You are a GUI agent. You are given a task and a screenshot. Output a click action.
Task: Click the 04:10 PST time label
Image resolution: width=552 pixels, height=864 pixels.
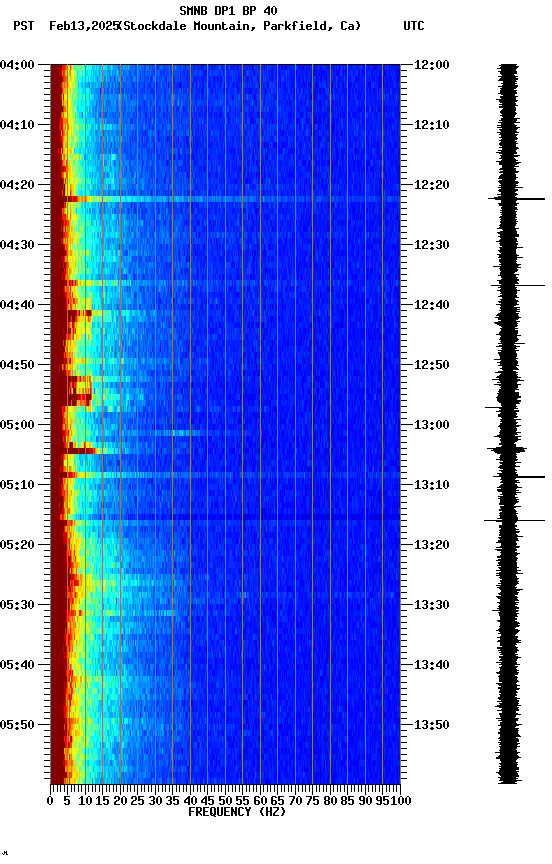click(17, 125)
